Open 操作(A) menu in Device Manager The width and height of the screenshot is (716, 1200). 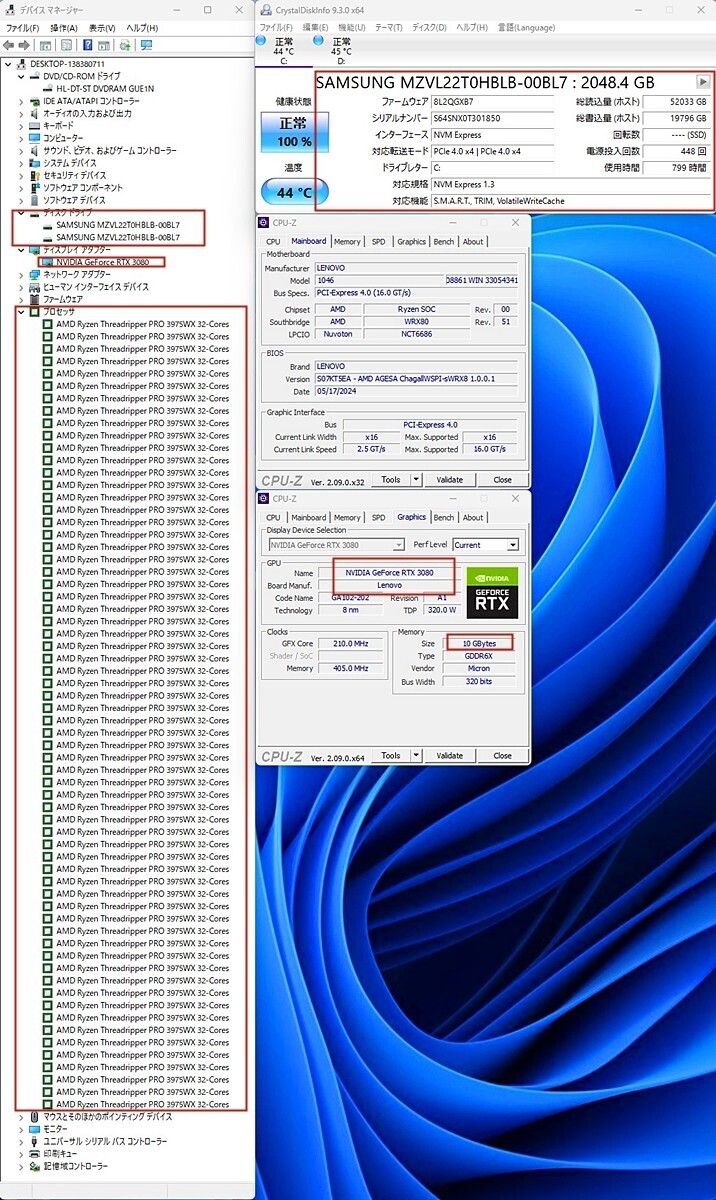pyautogui.click(x=64, y=28)
